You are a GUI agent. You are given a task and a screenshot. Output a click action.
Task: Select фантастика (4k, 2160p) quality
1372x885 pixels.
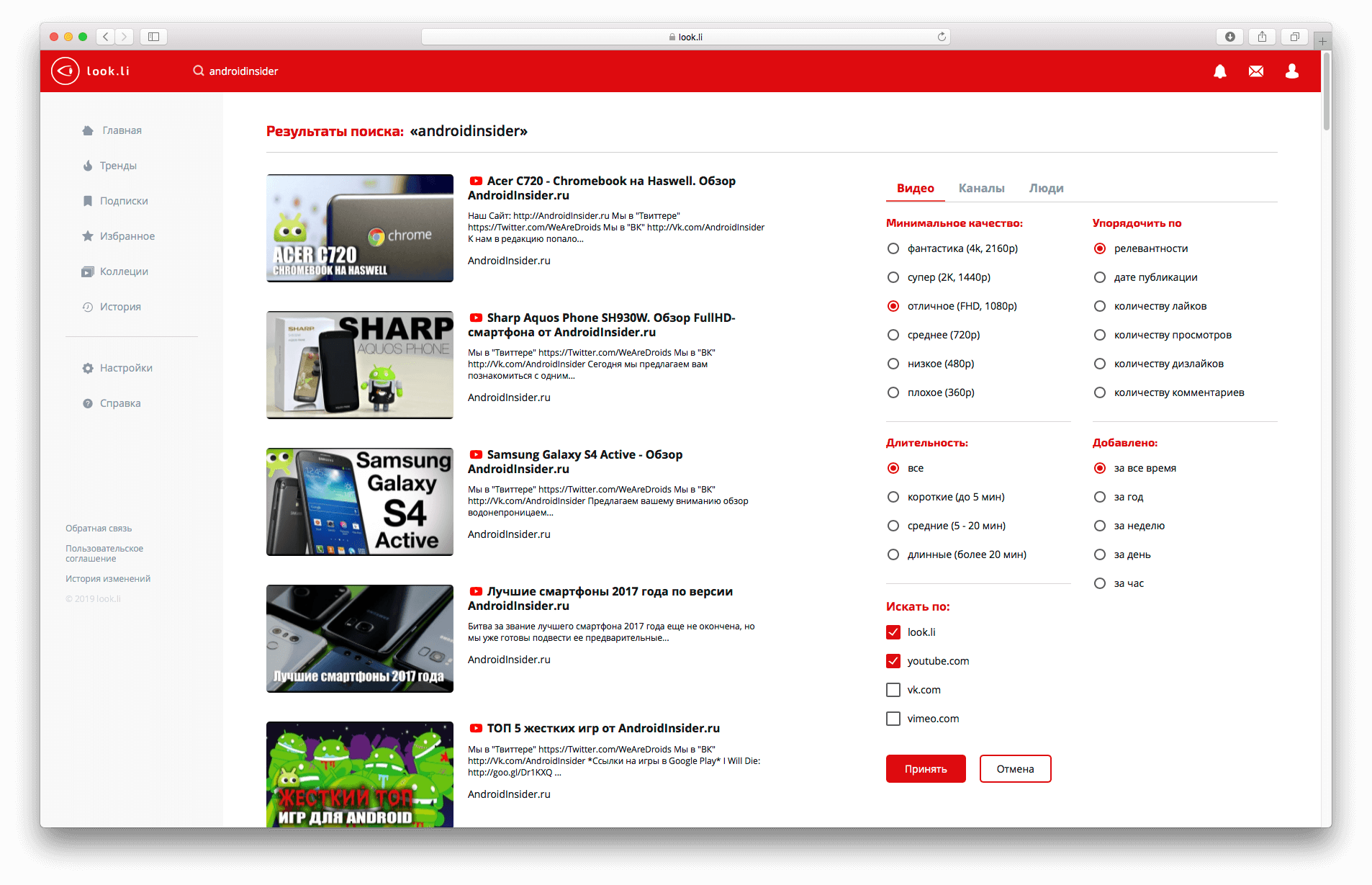click(893, 248)
